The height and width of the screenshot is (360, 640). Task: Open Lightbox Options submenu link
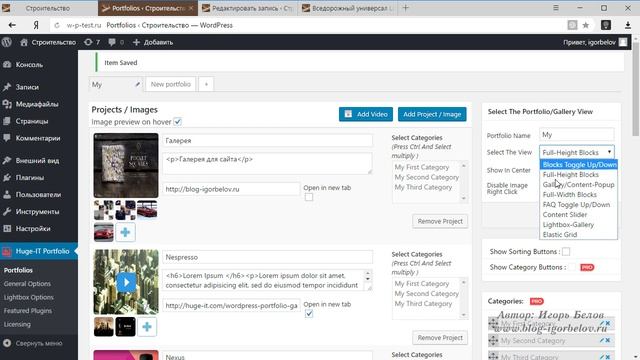[x=29, y=297]
